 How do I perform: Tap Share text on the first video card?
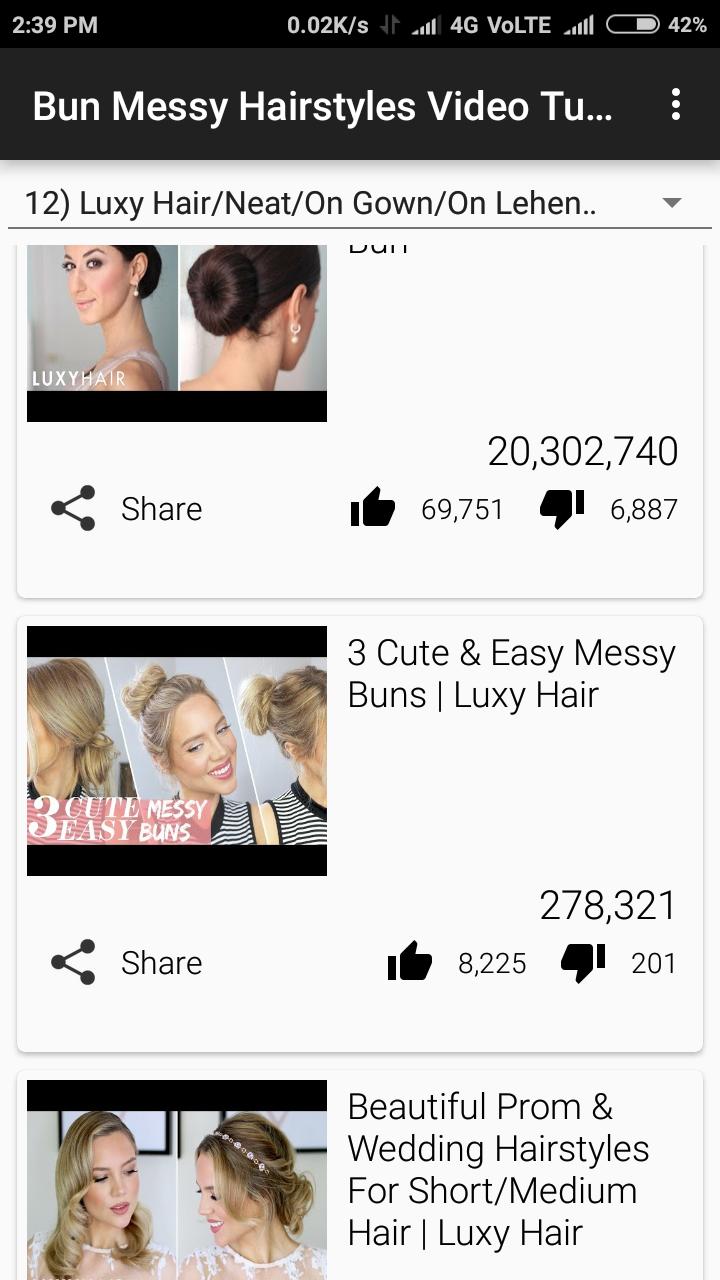point(161,509)
